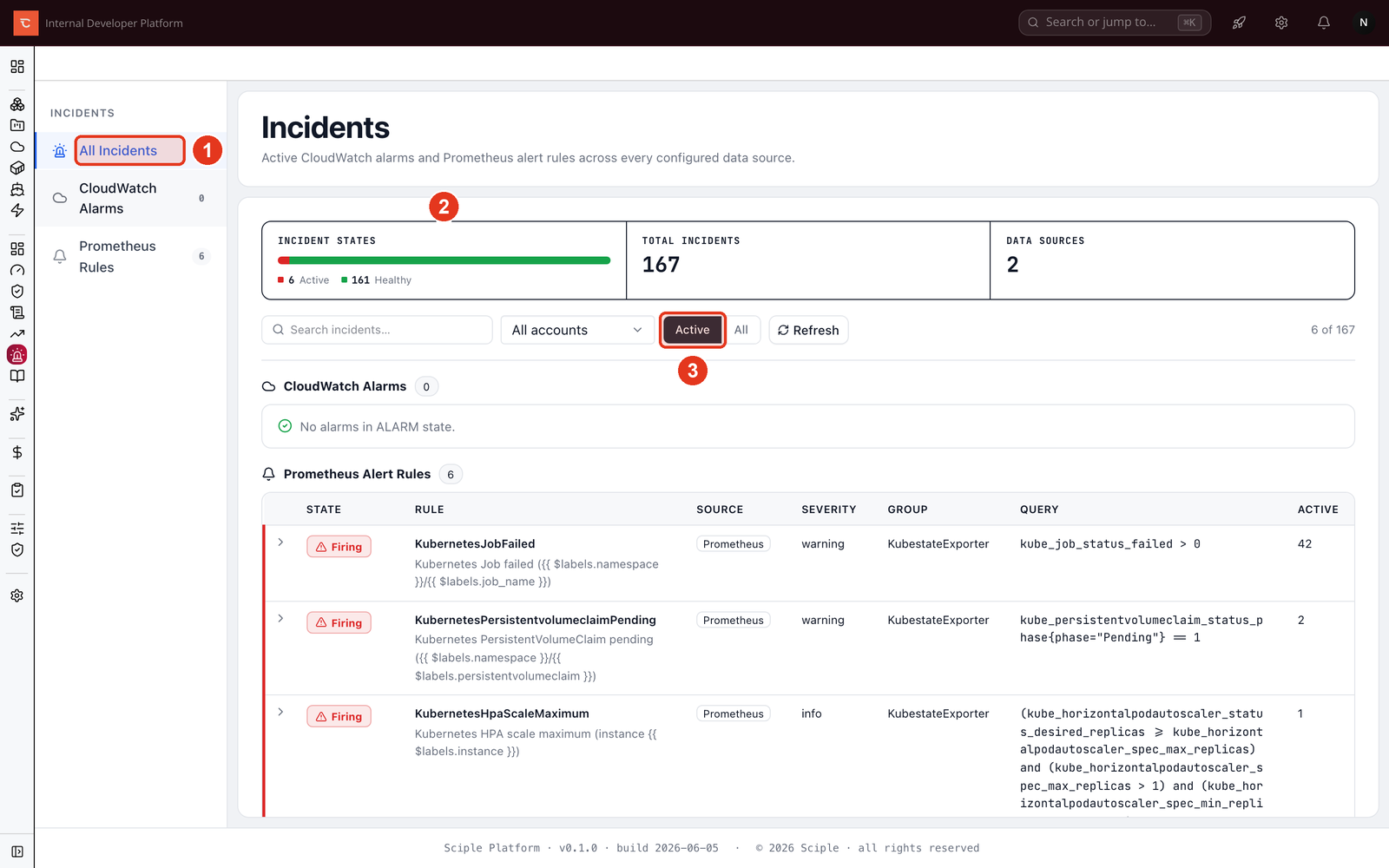Image resolution: width=1389 pixels, height=868 pixels.
Task: Click the Prometheus Alert Rules section heading
Action: tap(357, 474)
